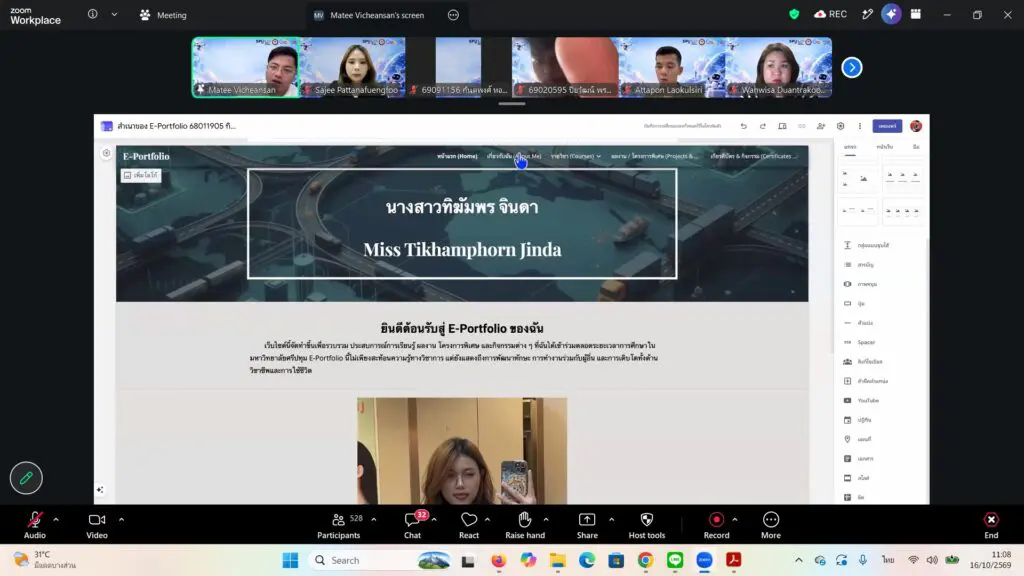Click the redo arrow in Sites editor
1024x576 pixels.
(763, 126)
